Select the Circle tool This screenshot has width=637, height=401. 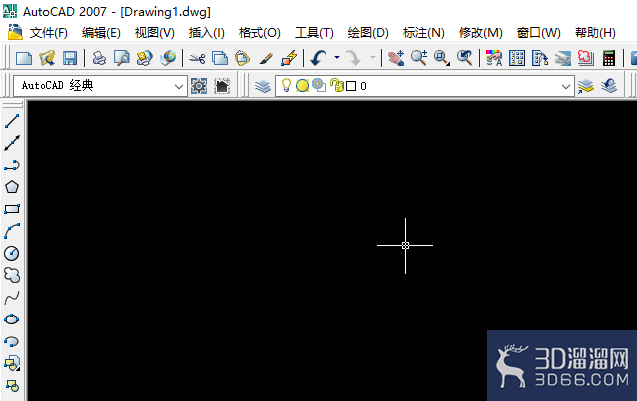(12, 253)
